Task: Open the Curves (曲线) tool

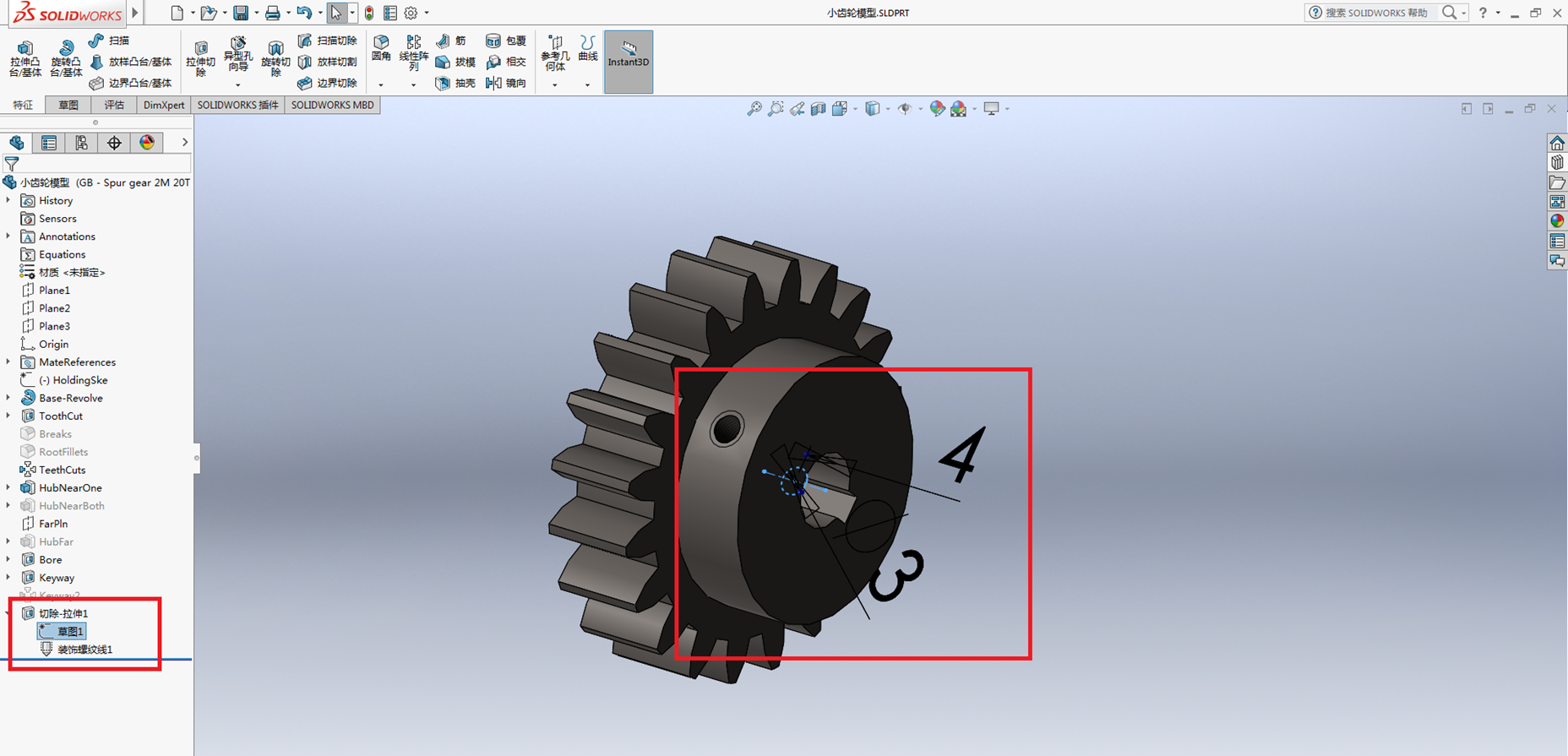Action: 587,49
